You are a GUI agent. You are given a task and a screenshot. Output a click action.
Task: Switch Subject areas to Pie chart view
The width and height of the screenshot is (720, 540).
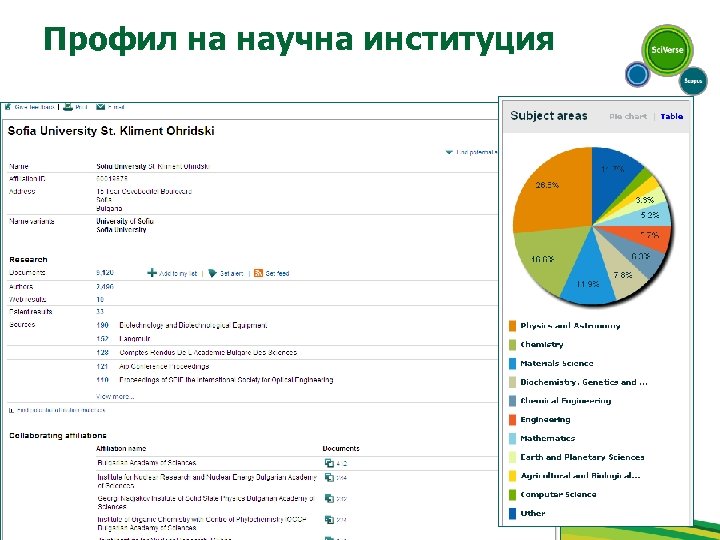pos(628,116)
